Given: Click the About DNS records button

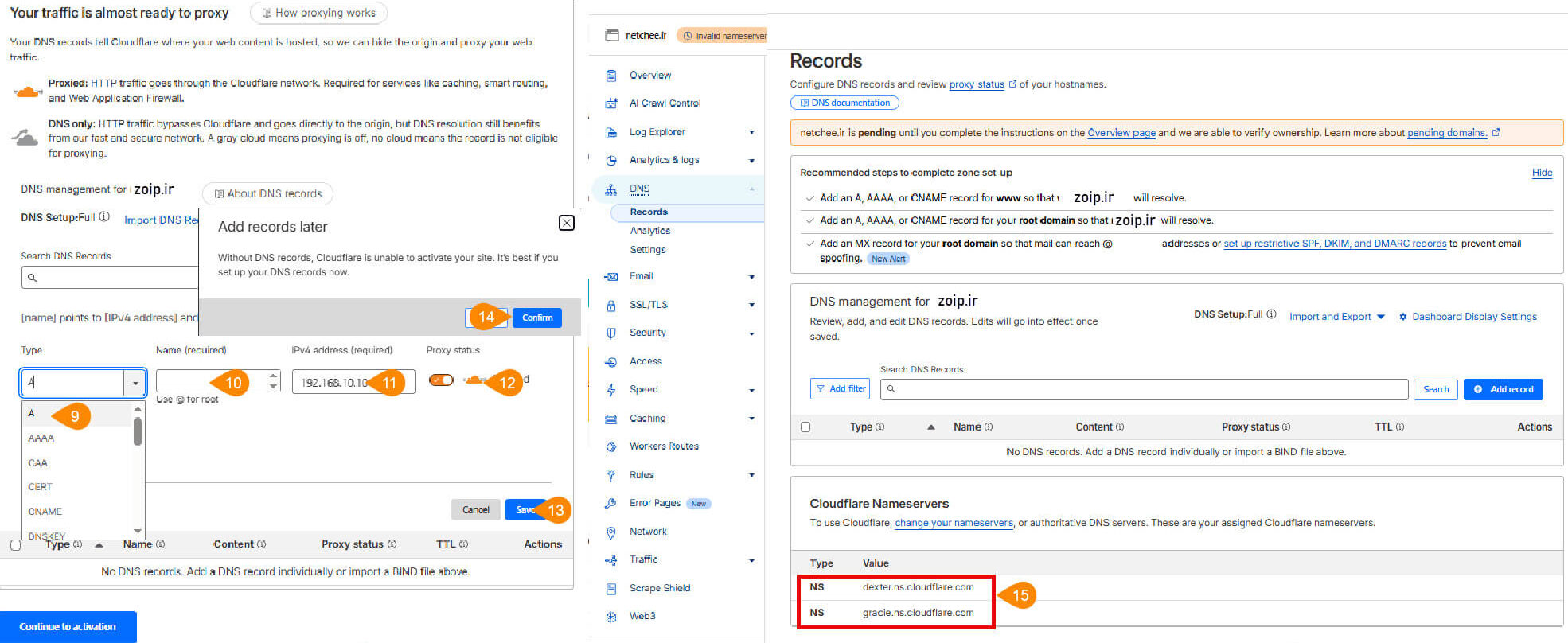Looking at the screenshot, I should (x=267, y=193).
